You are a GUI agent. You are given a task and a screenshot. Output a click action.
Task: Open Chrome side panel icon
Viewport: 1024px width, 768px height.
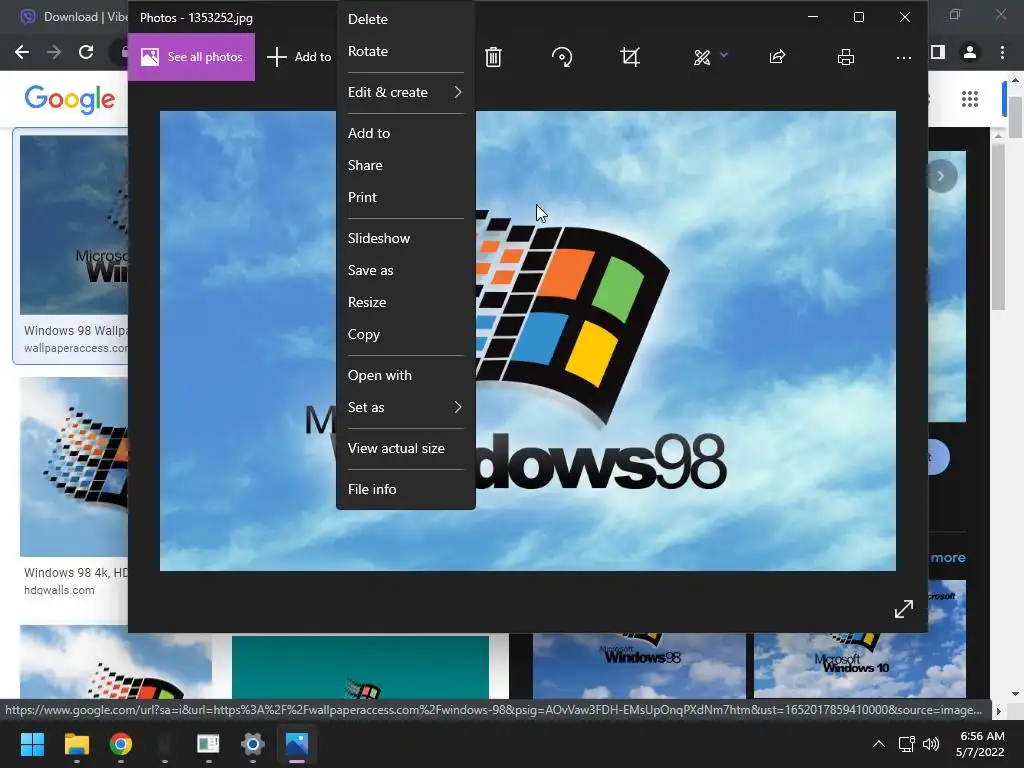(x=938, y=52)
